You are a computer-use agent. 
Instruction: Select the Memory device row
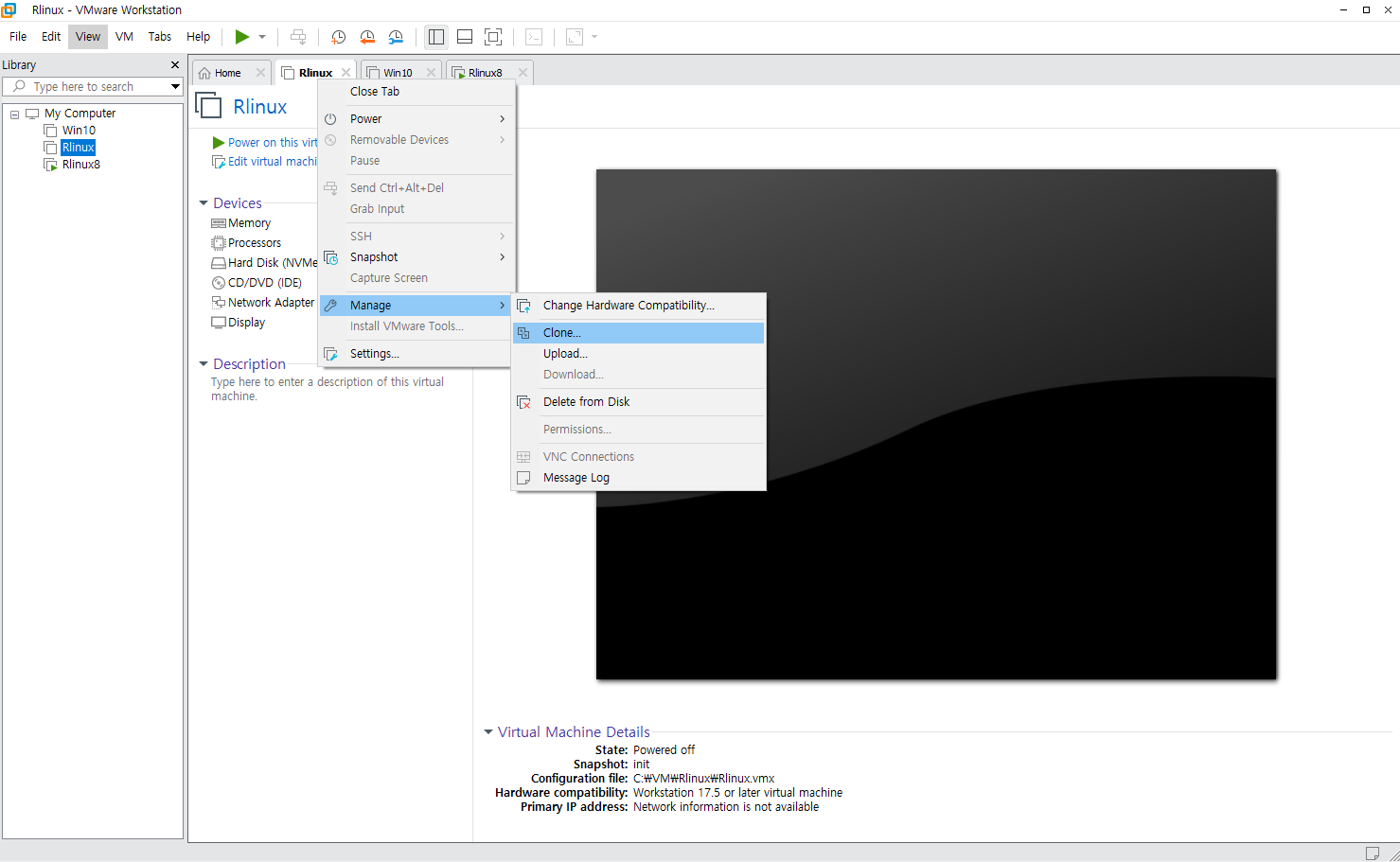coord(241,223)
